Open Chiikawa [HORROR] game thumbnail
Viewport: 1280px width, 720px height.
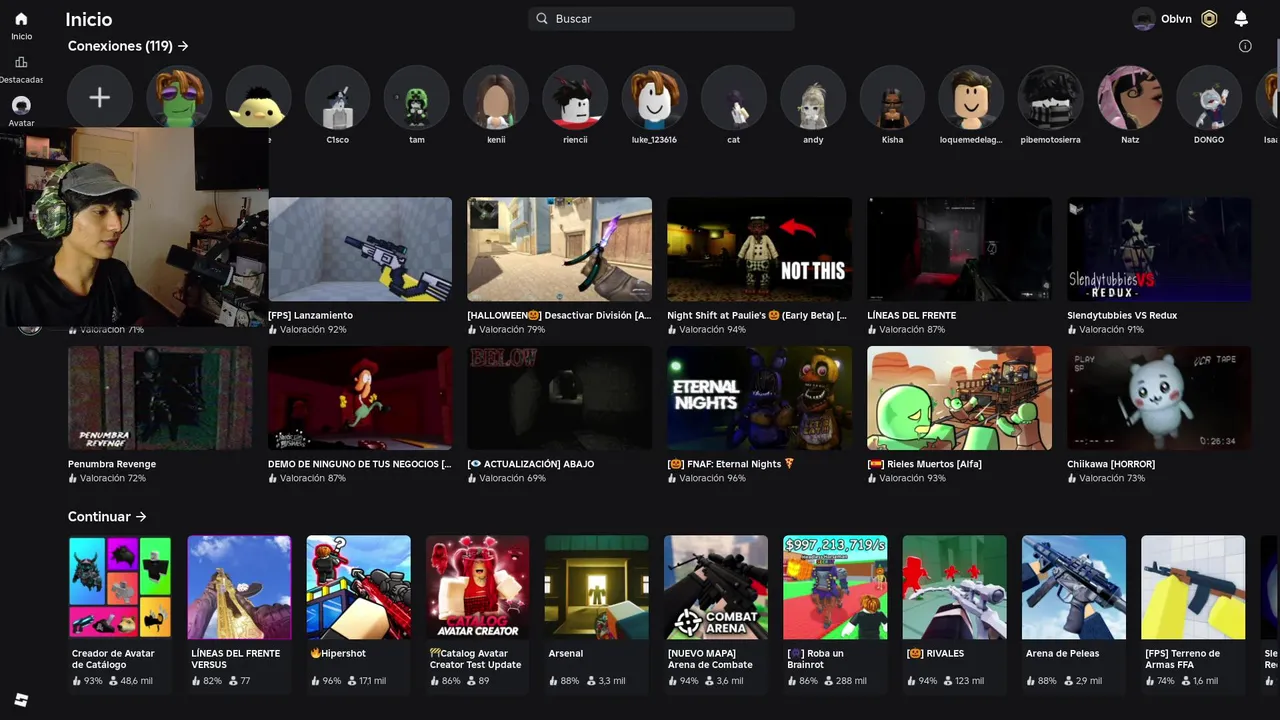coord(1159,398)
